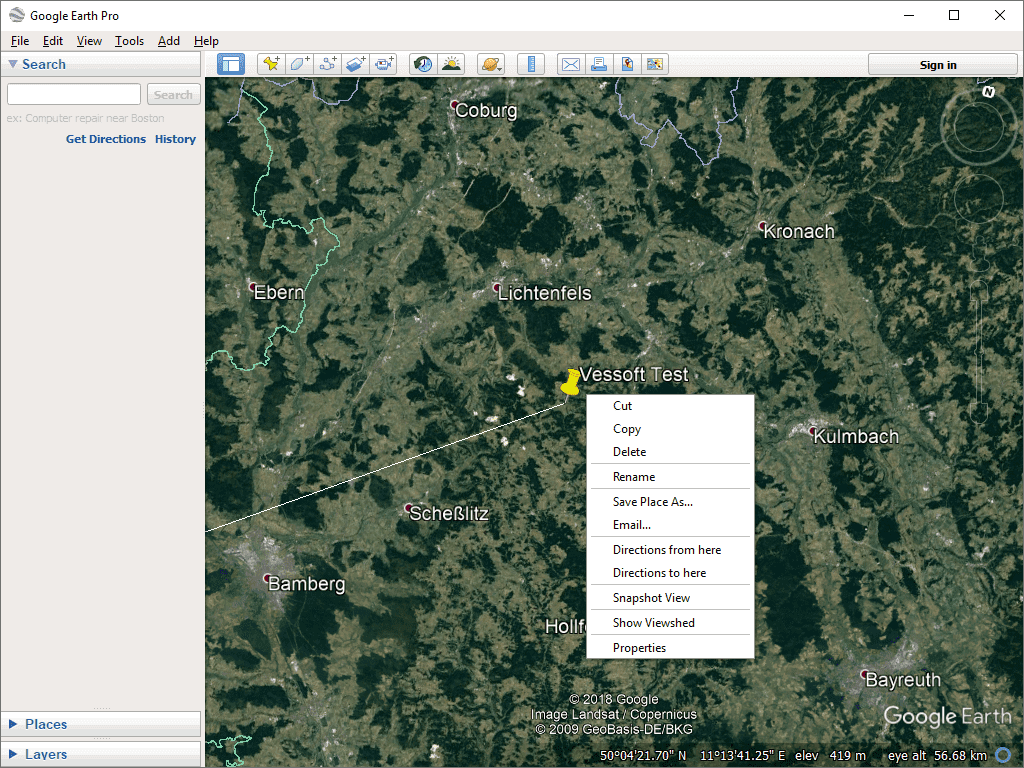The image size is (1024, 768).
Task: Click the Bamberg city label
Action: point(306,583)
